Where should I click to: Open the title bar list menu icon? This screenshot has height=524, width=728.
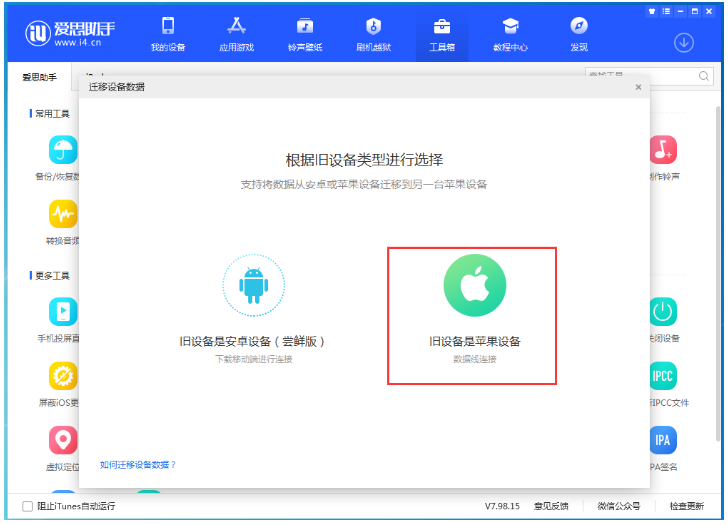(666, 12)
